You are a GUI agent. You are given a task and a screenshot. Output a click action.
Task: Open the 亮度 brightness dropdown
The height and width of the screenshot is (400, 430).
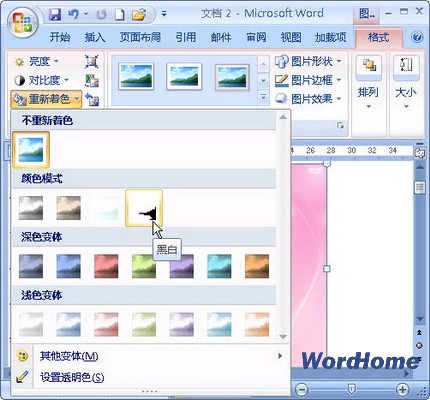coord(37,61)
